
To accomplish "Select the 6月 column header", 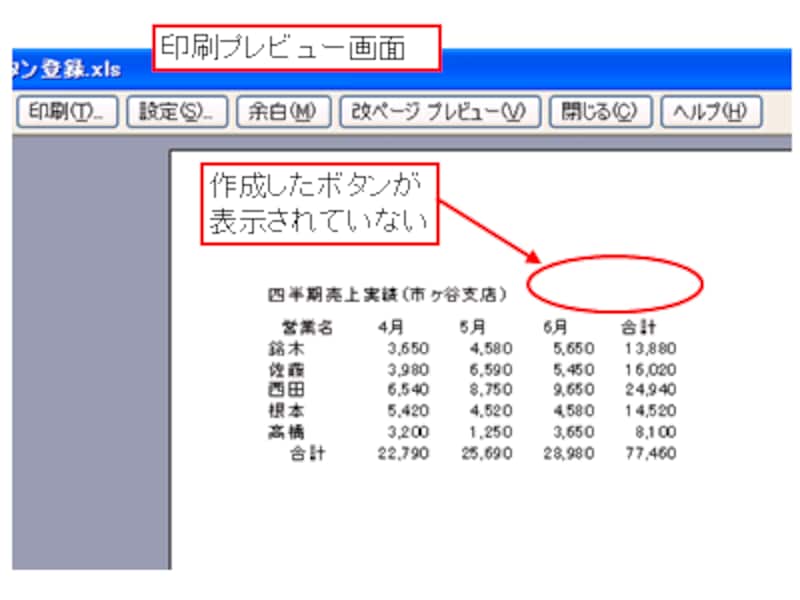I will pyautogui.click(x=555, y=327).
